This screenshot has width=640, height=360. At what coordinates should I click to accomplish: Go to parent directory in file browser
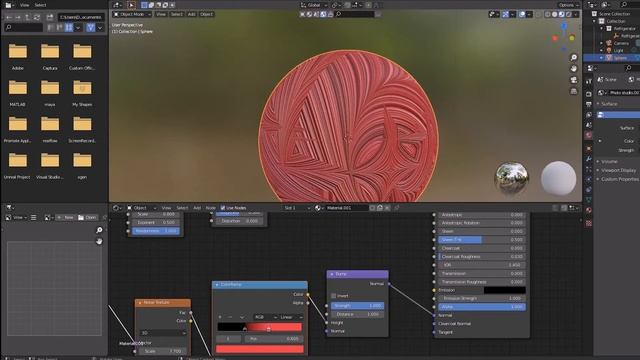click(x=27, y=18)
